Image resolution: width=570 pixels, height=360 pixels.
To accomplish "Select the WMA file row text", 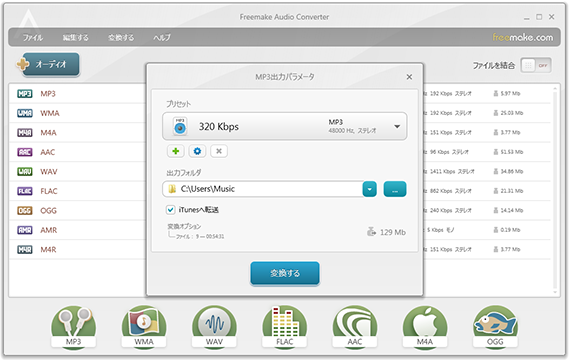I will pos(50,113).
